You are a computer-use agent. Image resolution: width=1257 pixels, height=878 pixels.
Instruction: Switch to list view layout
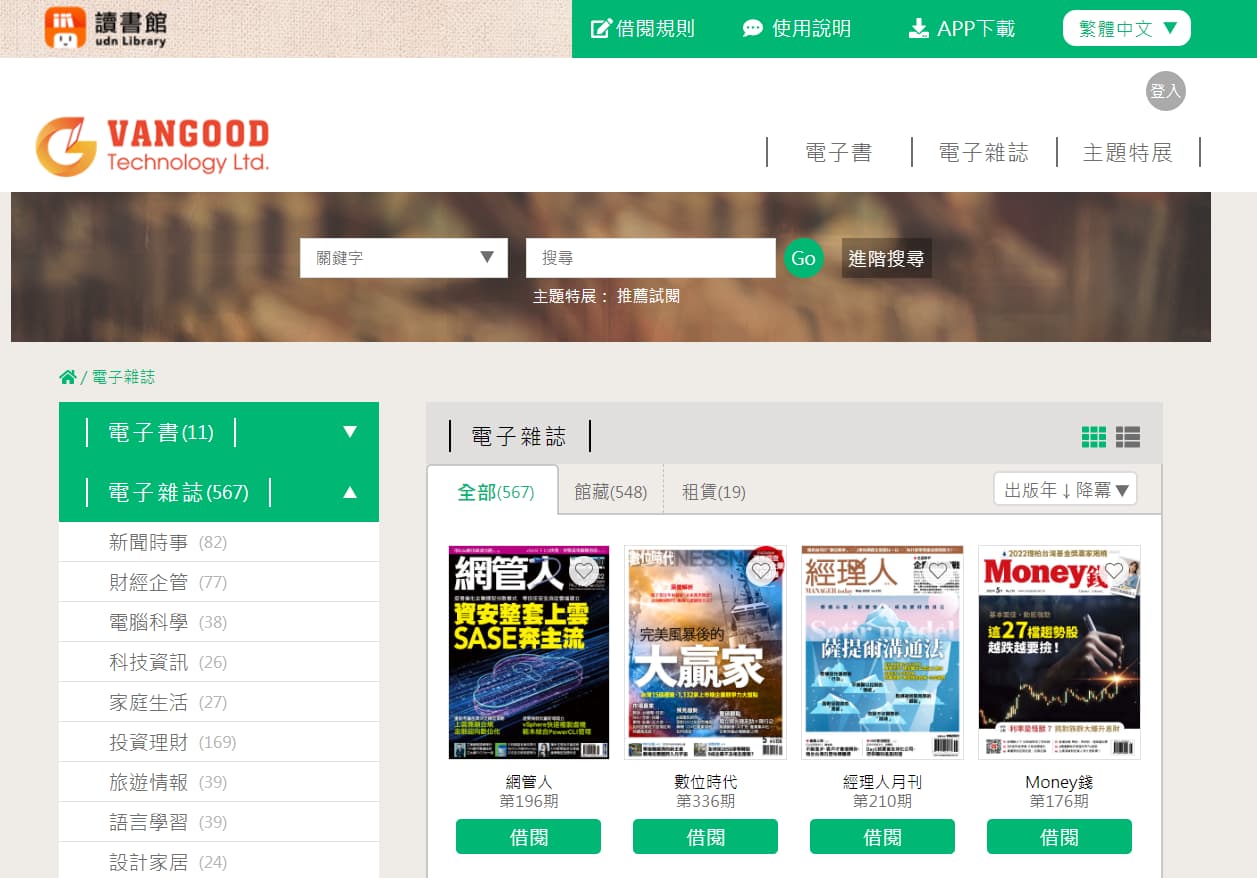tap(1128, 437)
